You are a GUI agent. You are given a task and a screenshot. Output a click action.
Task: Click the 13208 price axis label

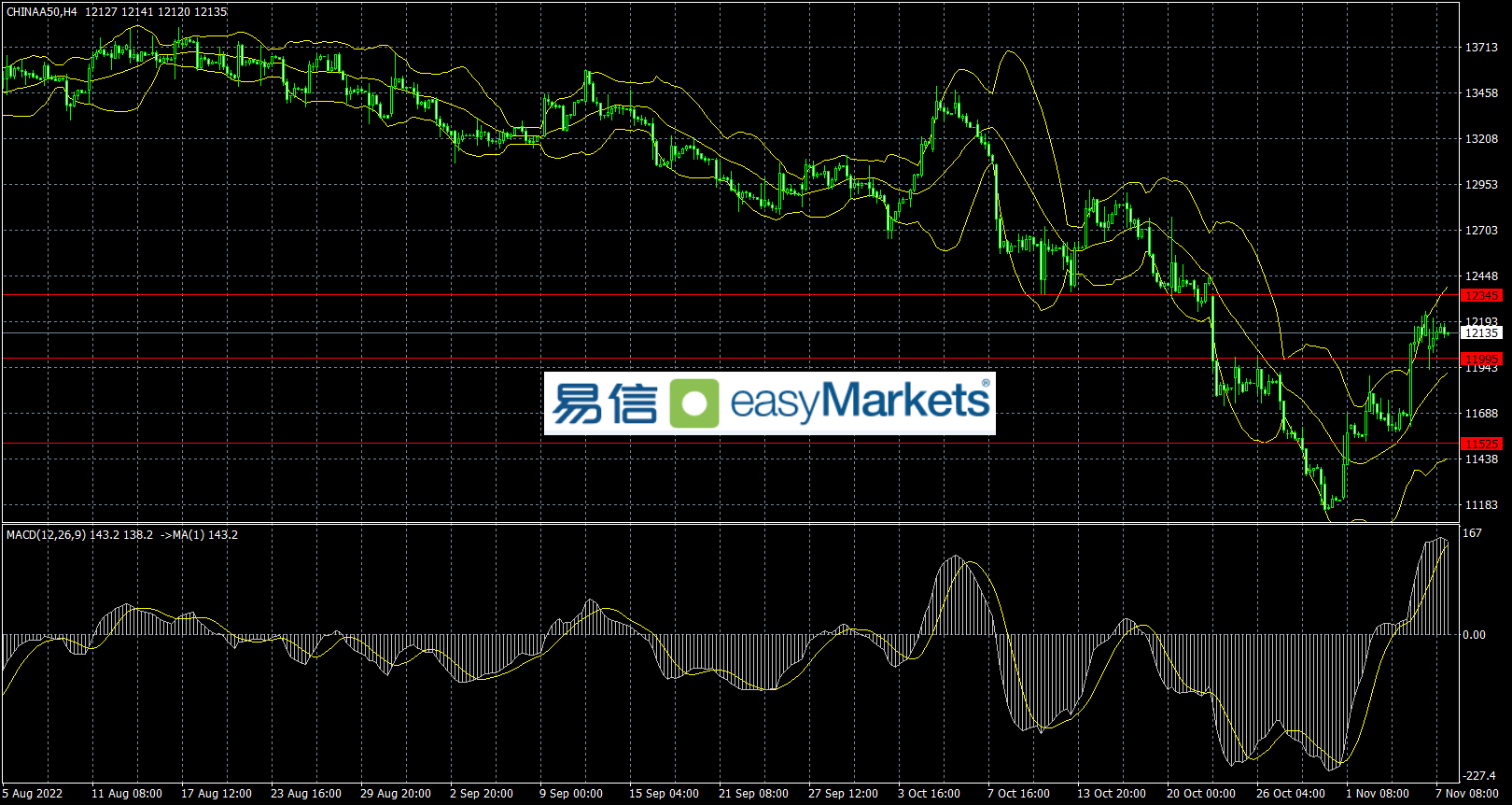(1481, 139)
